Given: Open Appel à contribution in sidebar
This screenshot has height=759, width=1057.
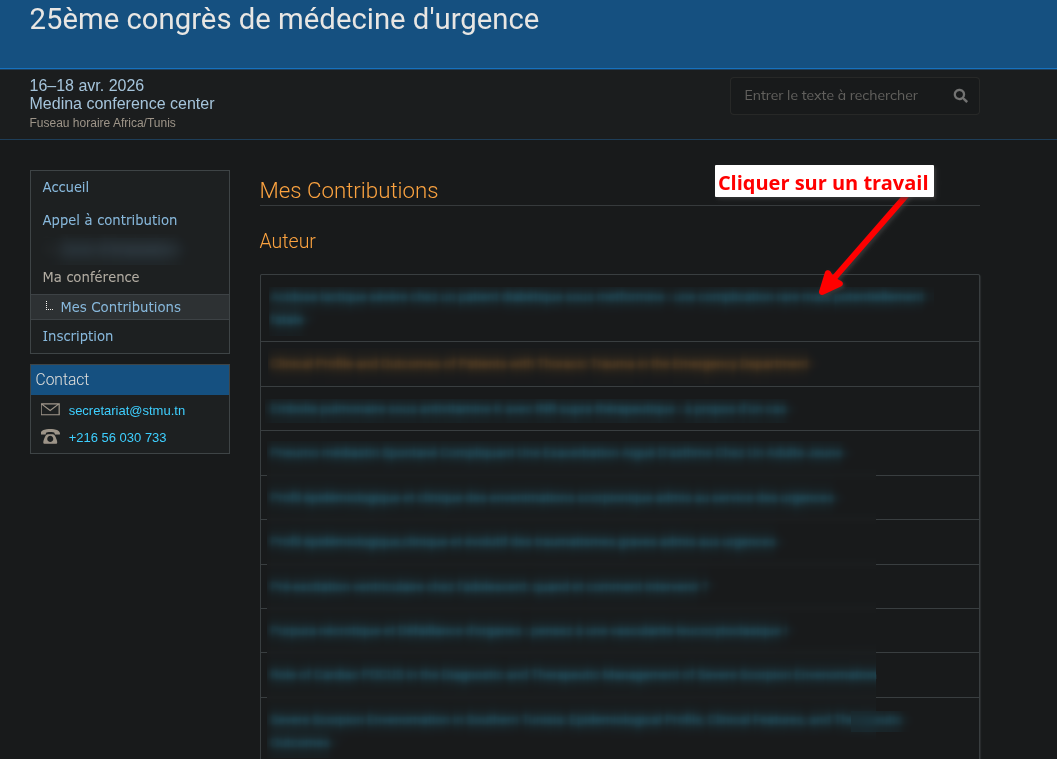Looking at the screenshot, I should 110,220.
